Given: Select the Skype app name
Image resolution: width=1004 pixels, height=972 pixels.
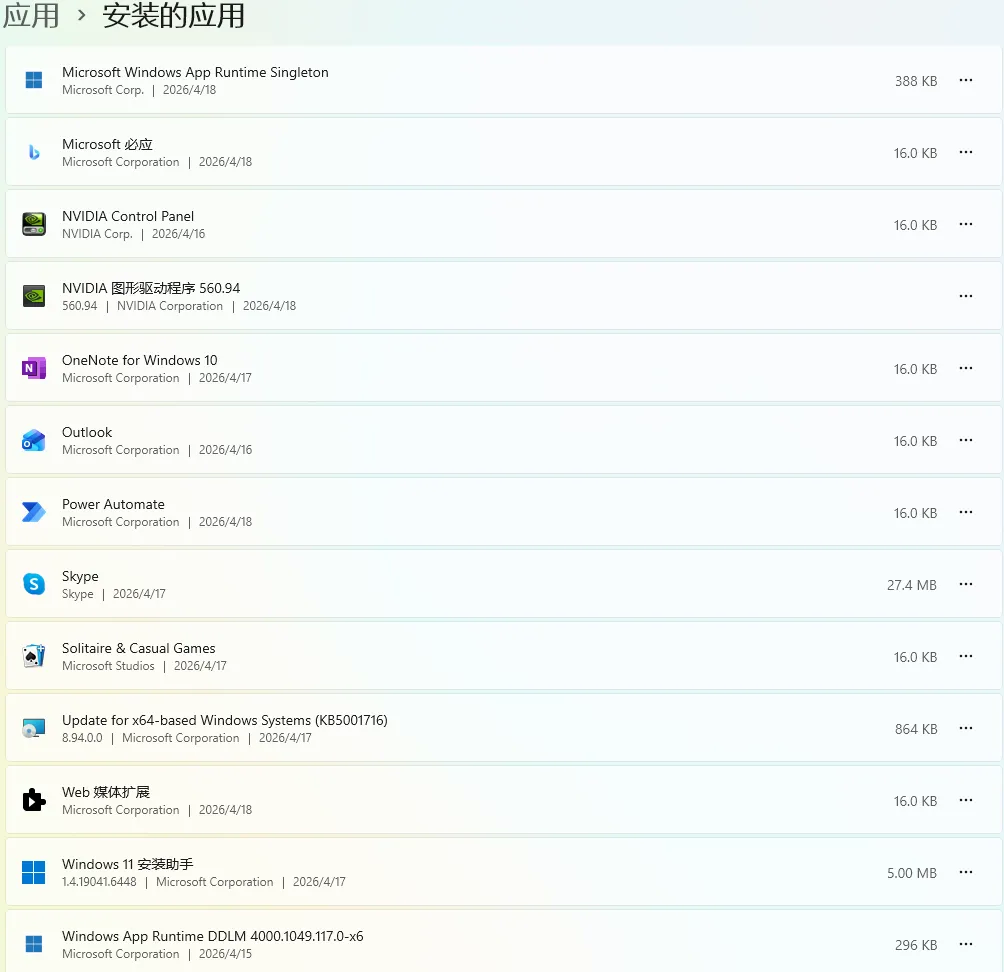Looking at the screenshot, I should [80, 576].
